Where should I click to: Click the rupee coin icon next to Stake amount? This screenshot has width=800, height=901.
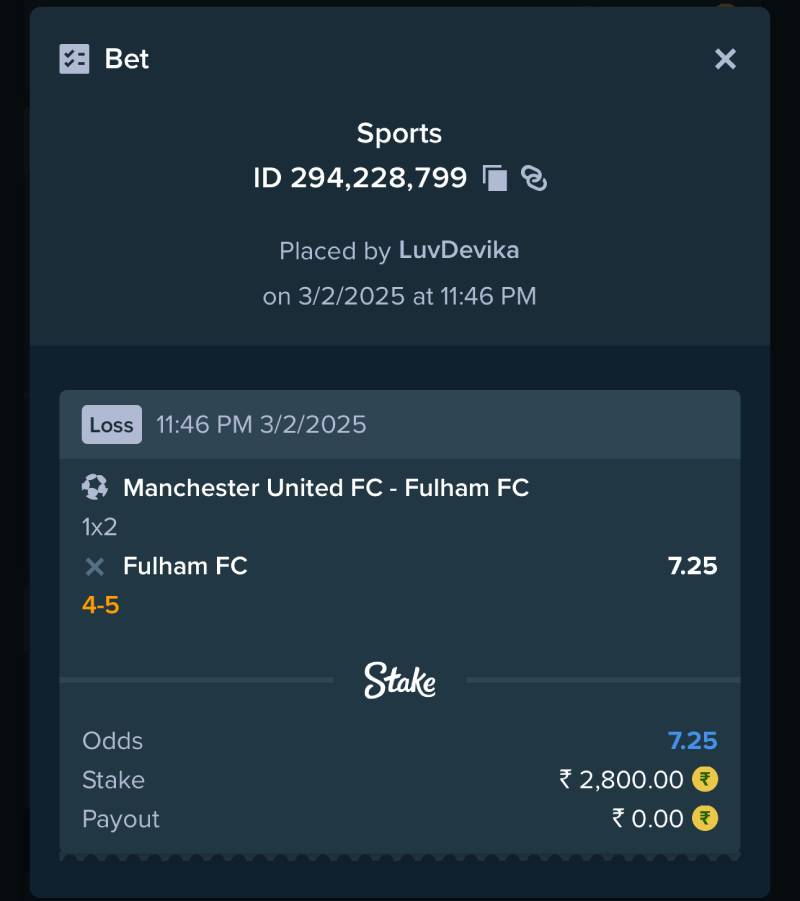point(705,779)
